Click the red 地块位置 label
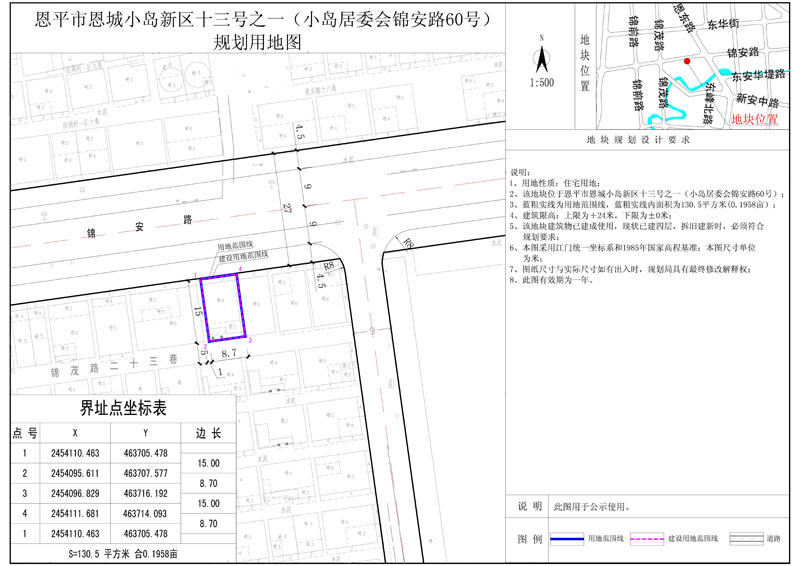 [754, 119]
